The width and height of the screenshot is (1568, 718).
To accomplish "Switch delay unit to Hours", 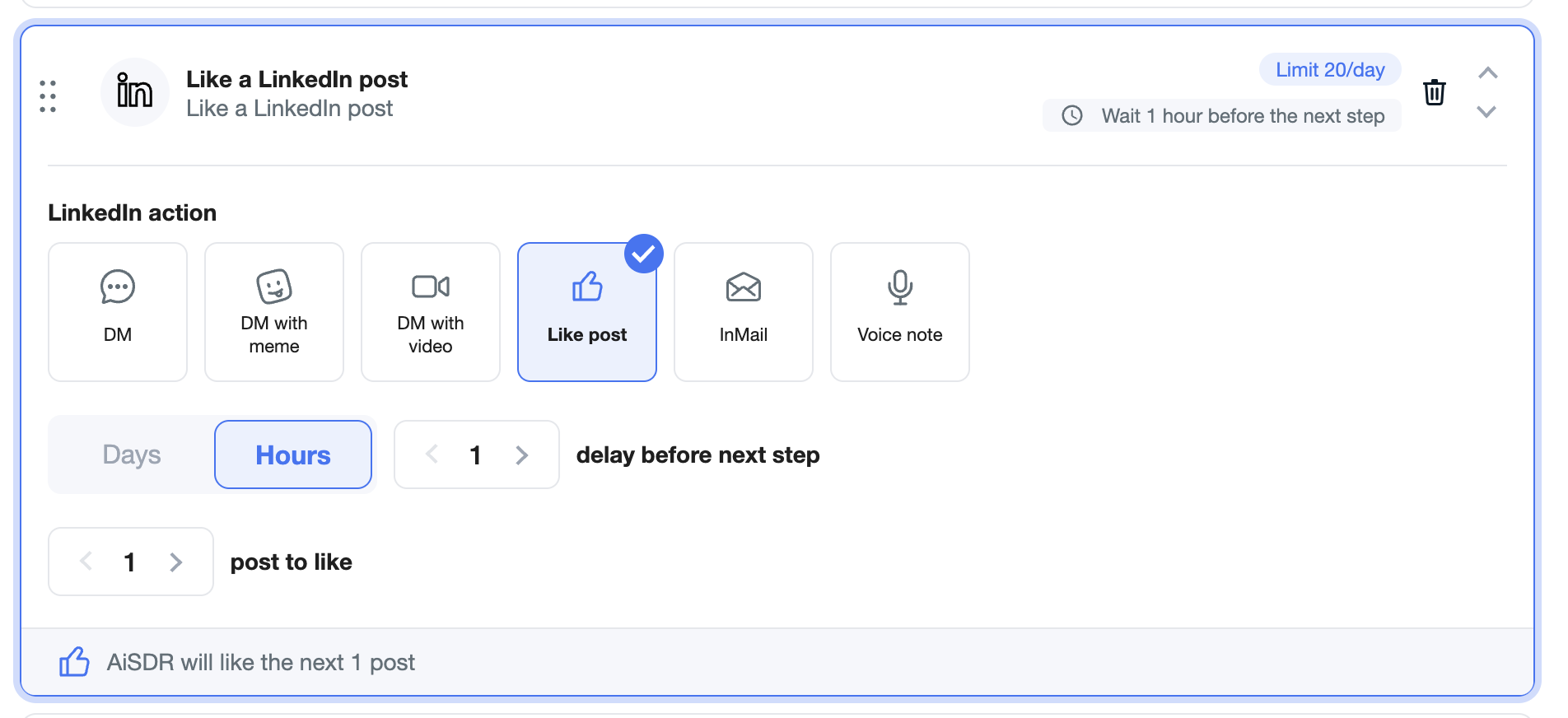I will pyautogui.click(x=293, y=455).
